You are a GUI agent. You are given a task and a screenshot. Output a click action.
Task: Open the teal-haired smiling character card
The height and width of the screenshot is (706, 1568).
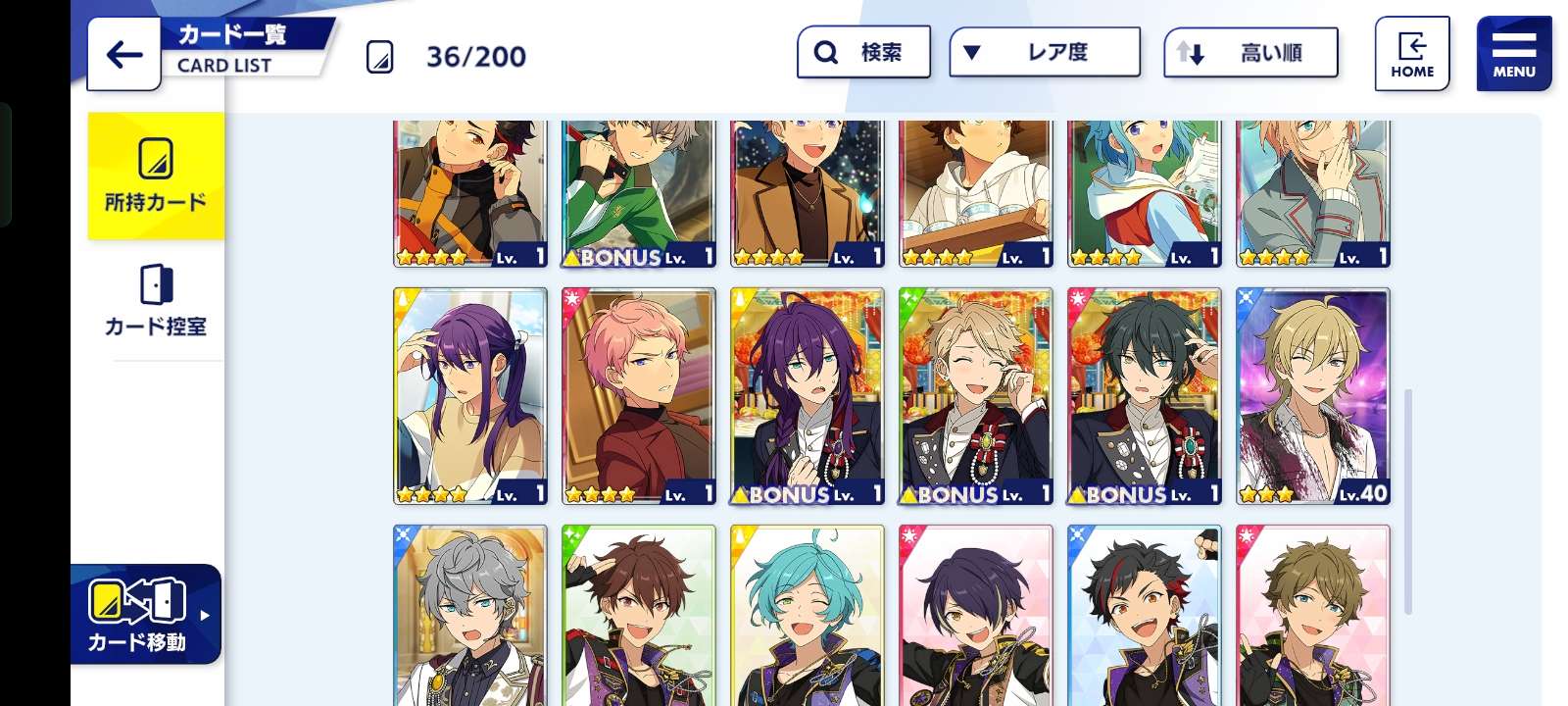(808, 616)
